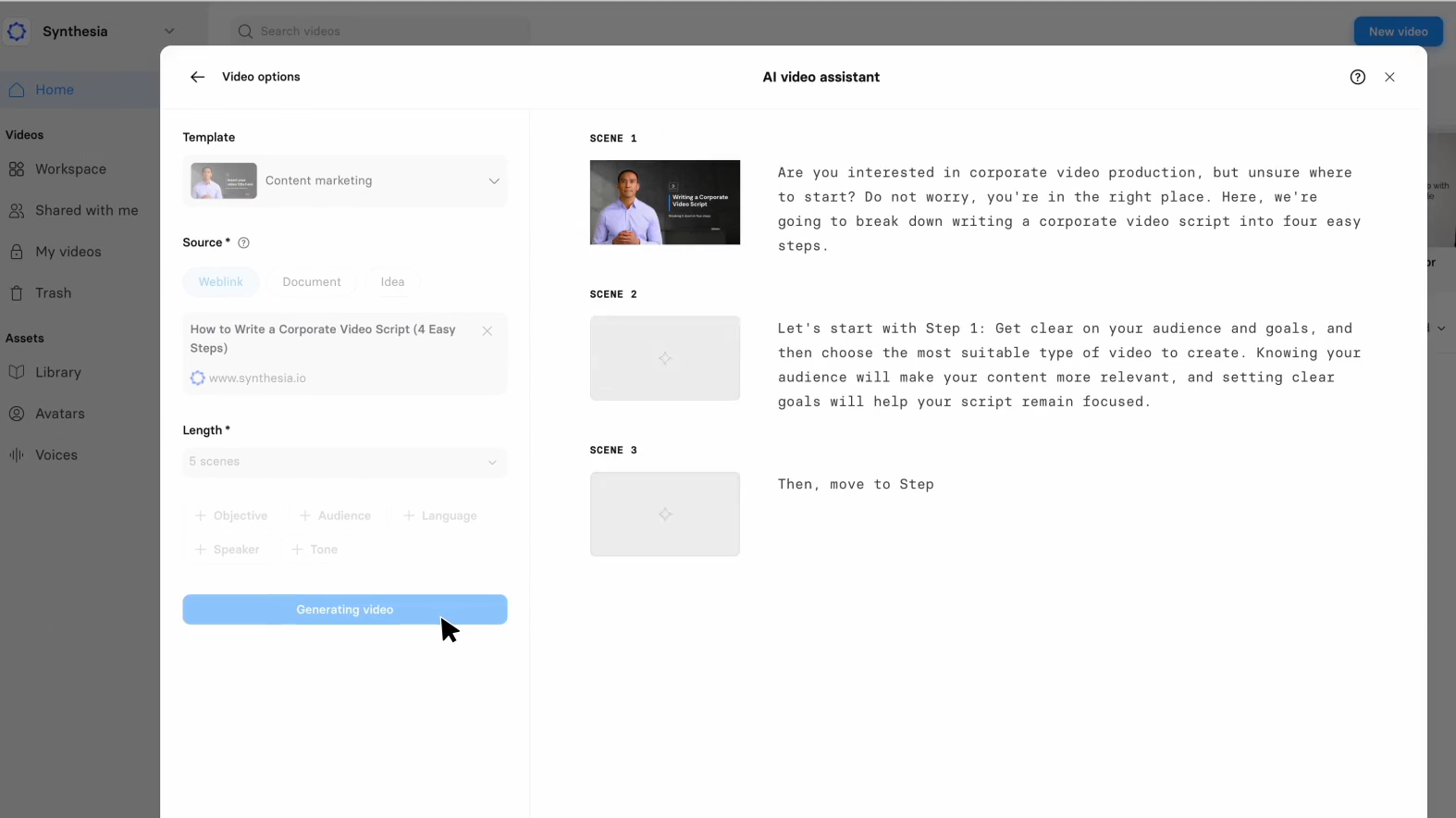Viewport: 1456px width, 818px height.
Task: Click the Synthesia logo icon
Action: (x=17, y=31)
